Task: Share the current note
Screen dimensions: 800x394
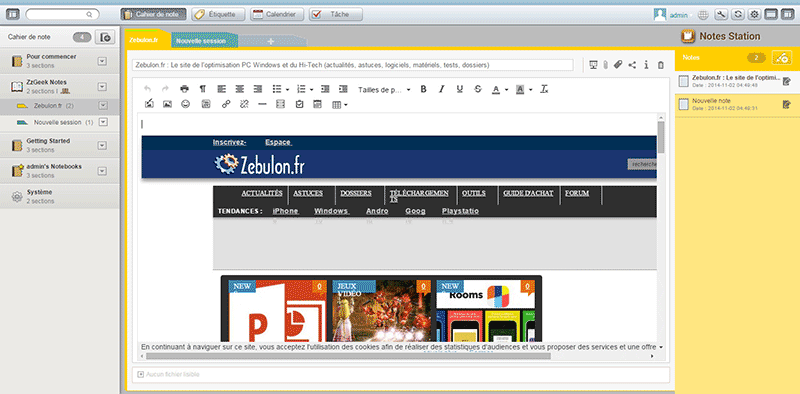Action: (x=632, y=65)
